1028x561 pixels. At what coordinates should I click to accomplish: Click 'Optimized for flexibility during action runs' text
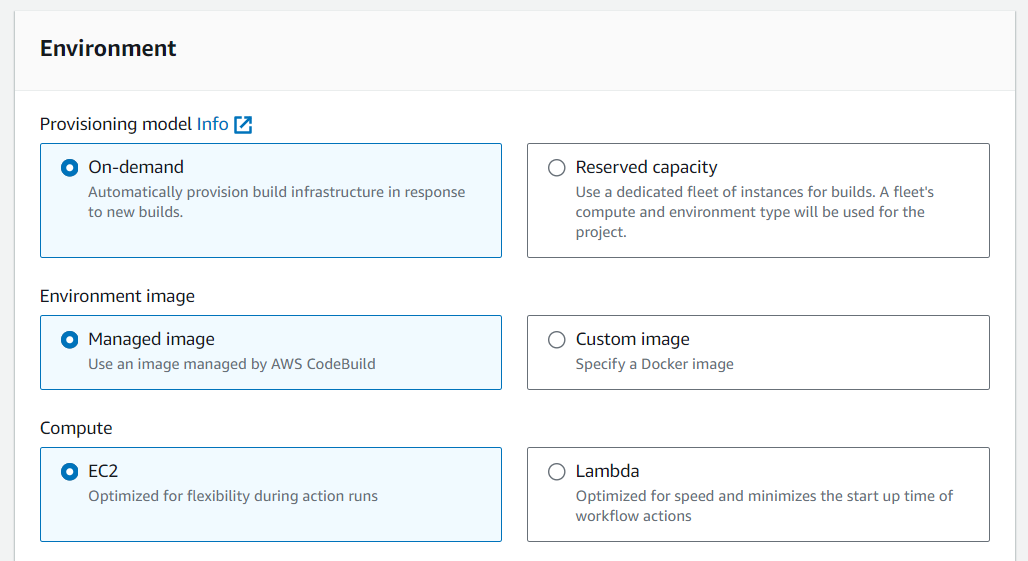(233, 496)
